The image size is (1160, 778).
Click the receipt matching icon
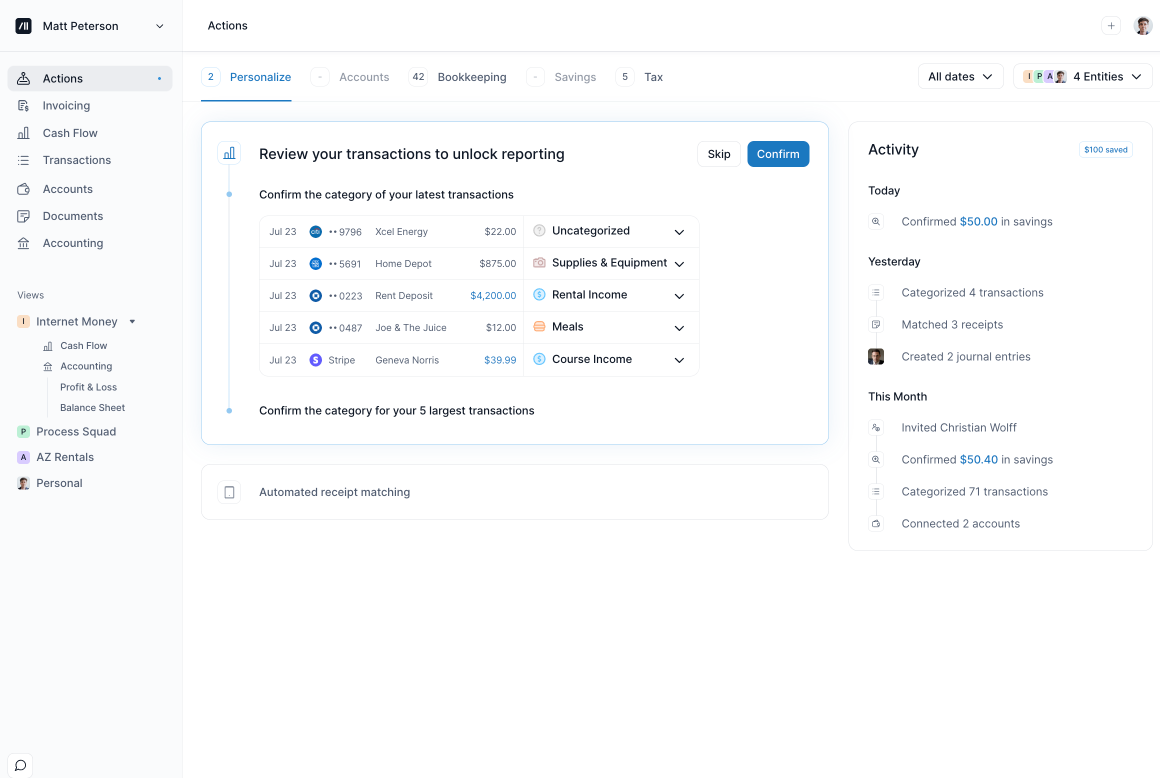pyautogui.click(x=229, y=493)
